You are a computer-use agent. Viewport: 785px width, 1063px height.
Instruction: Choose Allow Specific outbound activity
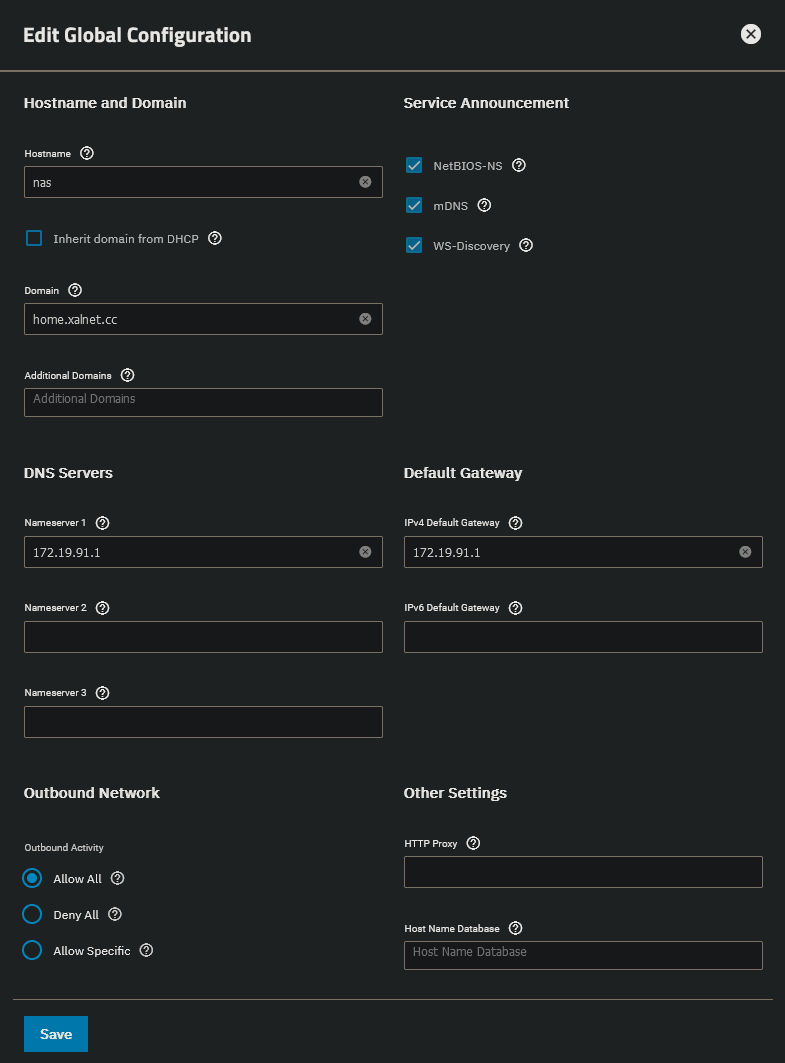[x=32, y=951]
